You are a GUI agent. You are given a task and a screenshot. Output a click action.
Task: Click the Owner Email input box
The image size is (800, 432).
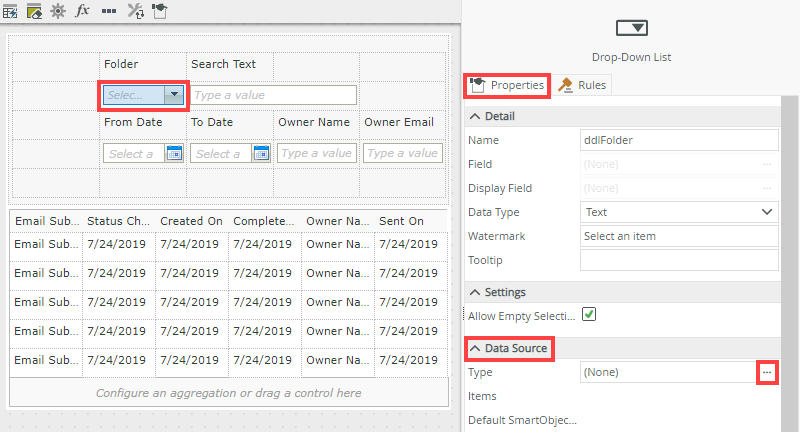click(403, 153)
